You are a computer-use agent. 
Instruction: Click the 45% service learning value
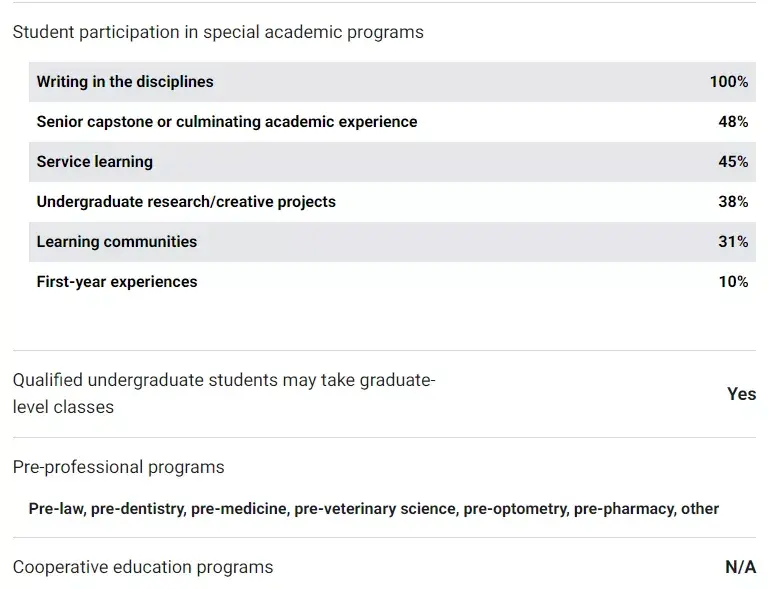tap(733, 162)
